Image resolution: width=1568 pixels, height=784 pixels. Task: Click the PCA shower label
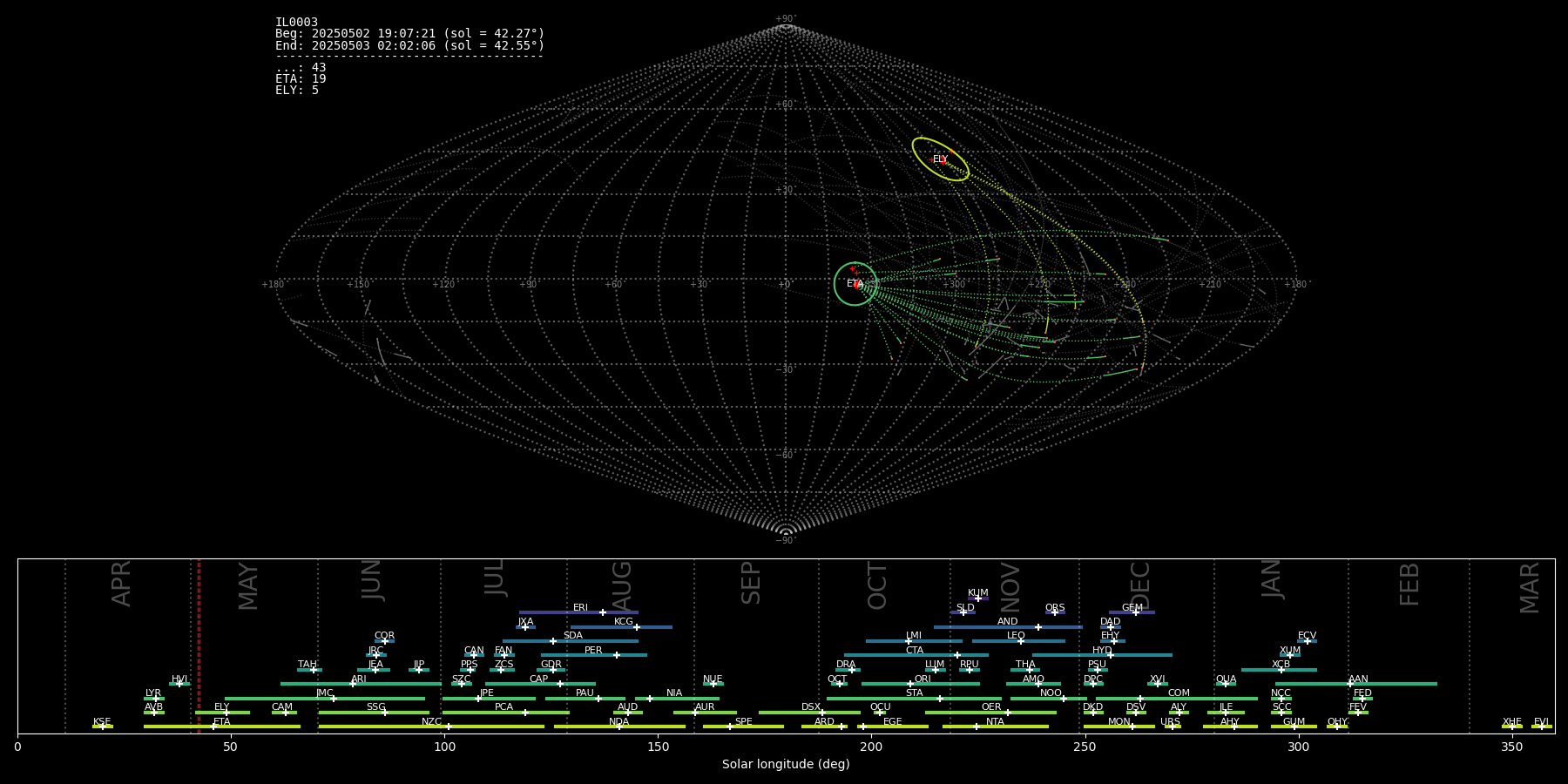pyautogui.click(x=504, y=707)
